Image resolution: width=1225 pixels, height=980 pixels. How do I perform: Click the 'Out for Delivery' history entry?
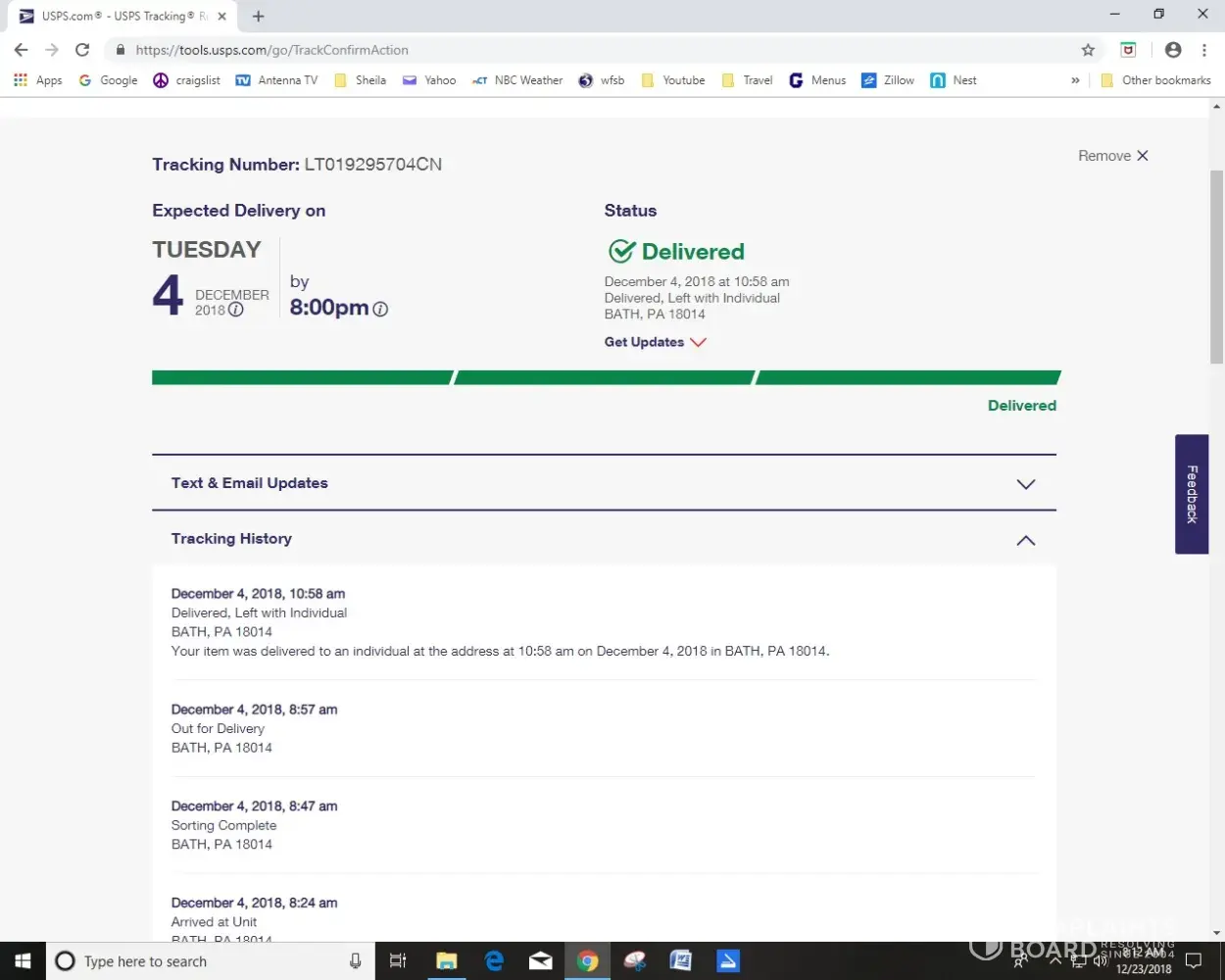[x=218, y=729]
